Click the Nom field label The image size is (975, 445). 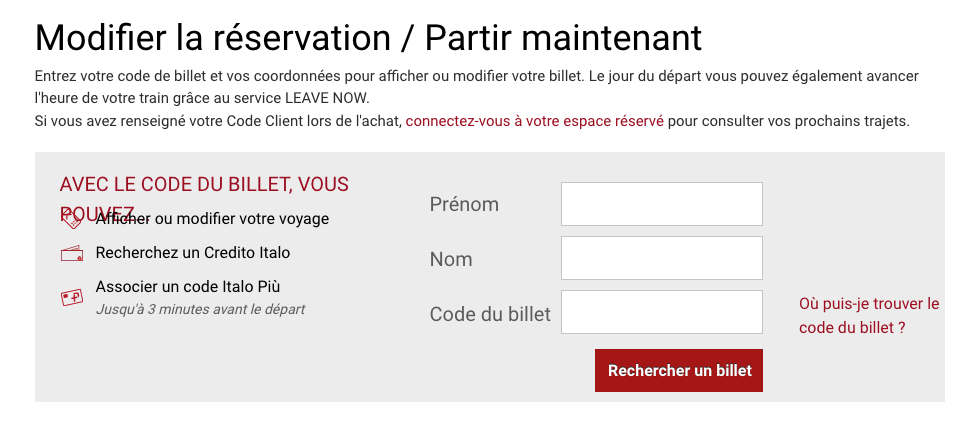451,259
